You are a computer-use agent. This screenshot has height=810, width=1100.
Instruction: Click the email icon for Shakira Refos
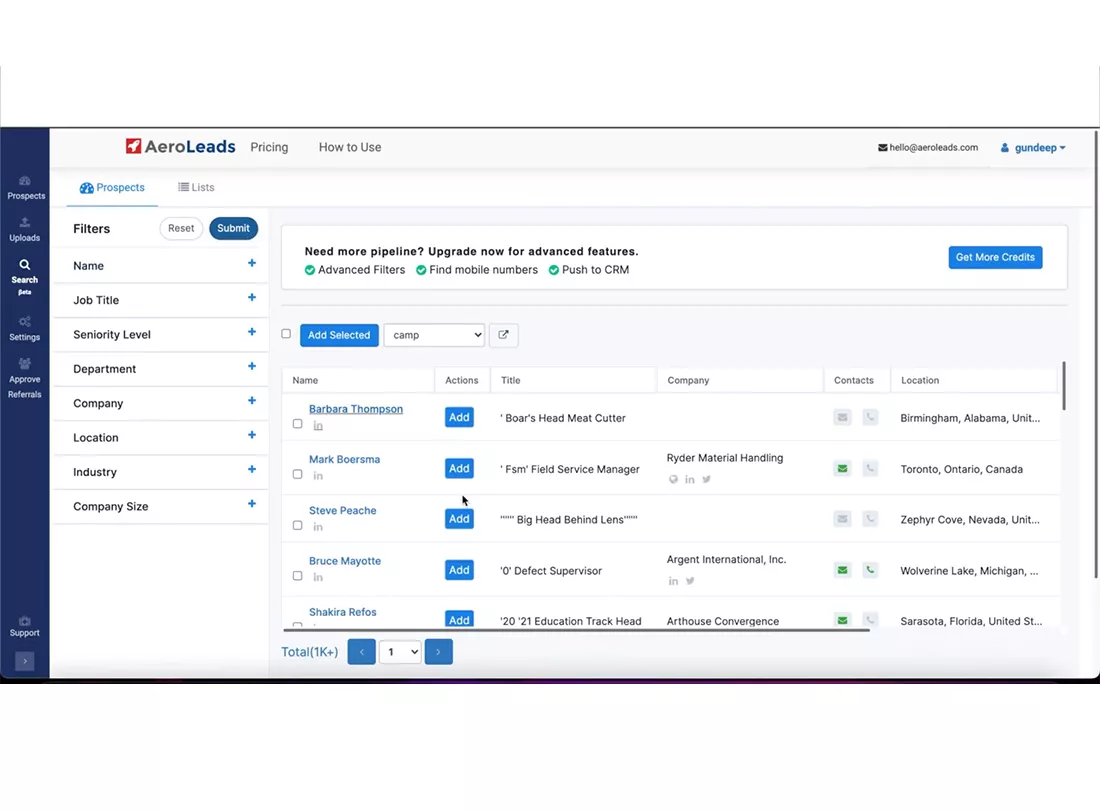843,620
